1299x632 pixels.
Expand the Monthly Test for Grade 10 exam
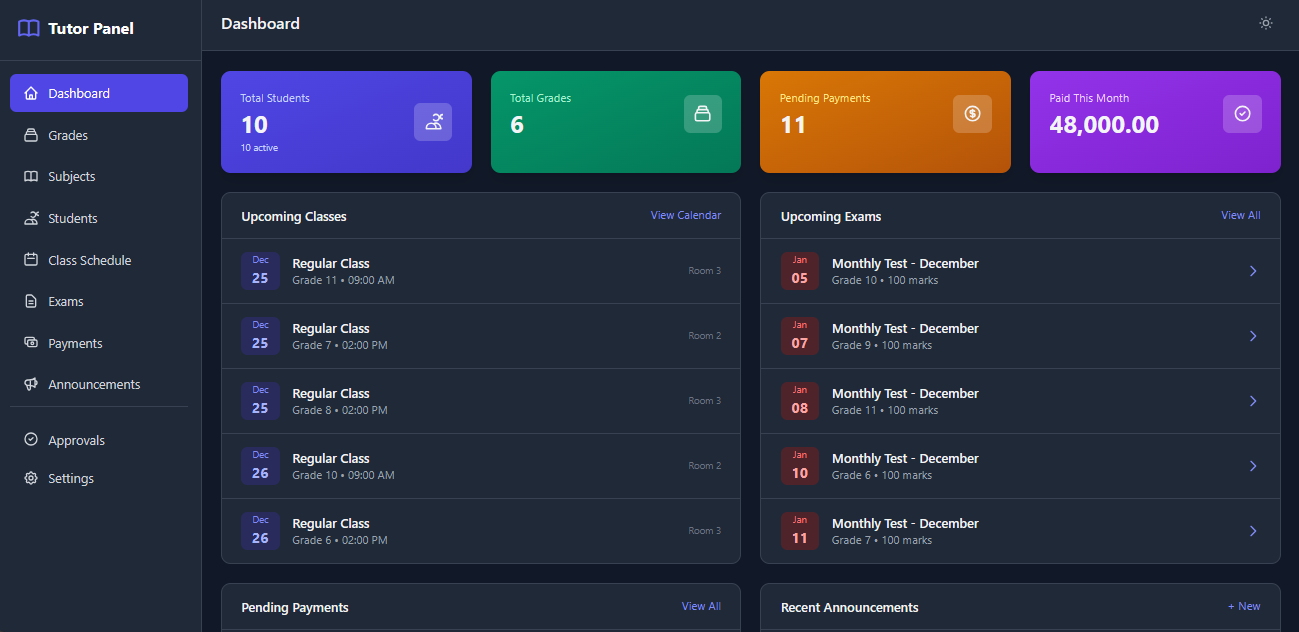pos(1253,270)
